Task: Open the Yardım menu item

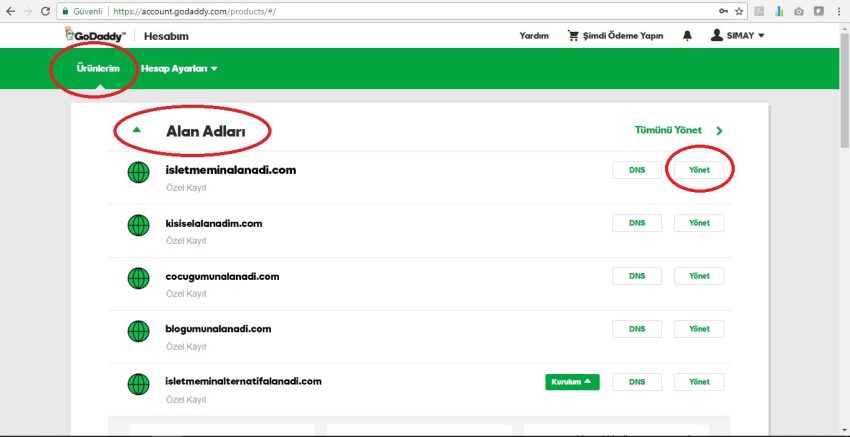Action: (534, 36)
